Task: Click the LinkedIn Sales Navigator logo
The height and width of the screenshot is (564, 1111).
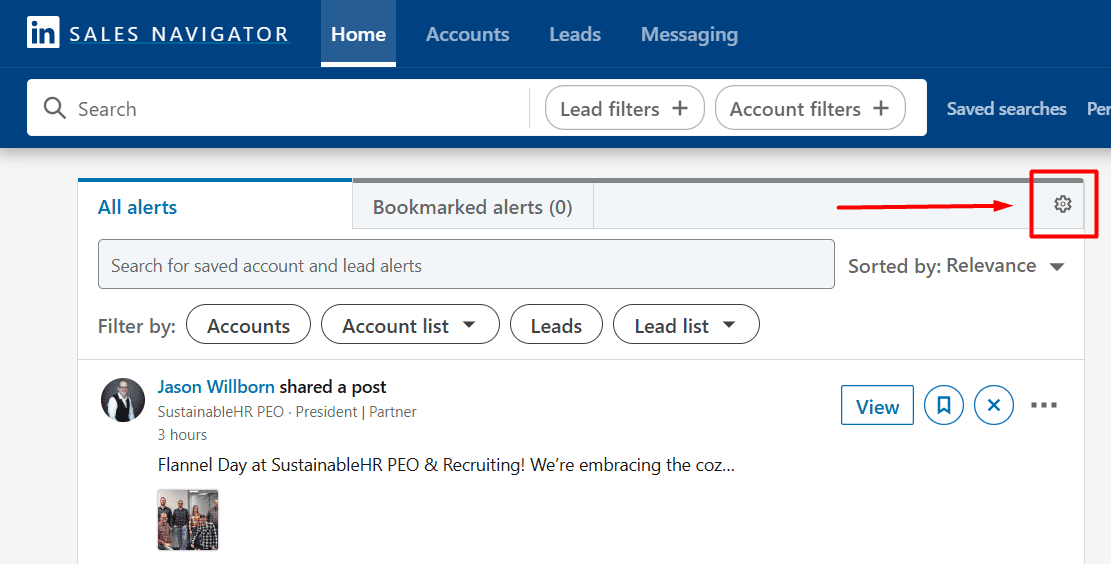Action: [159, 33]
